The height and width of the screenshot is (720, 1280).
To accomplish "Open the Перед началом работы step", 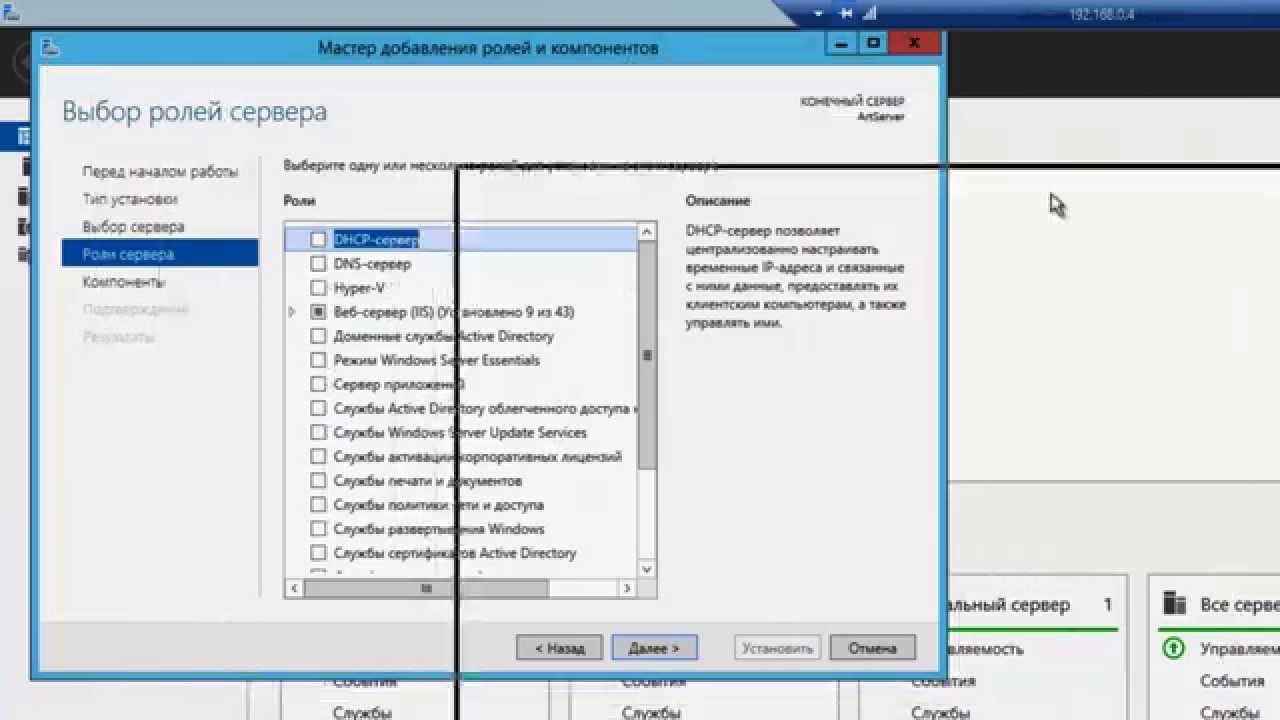I will tap(160, 172).
